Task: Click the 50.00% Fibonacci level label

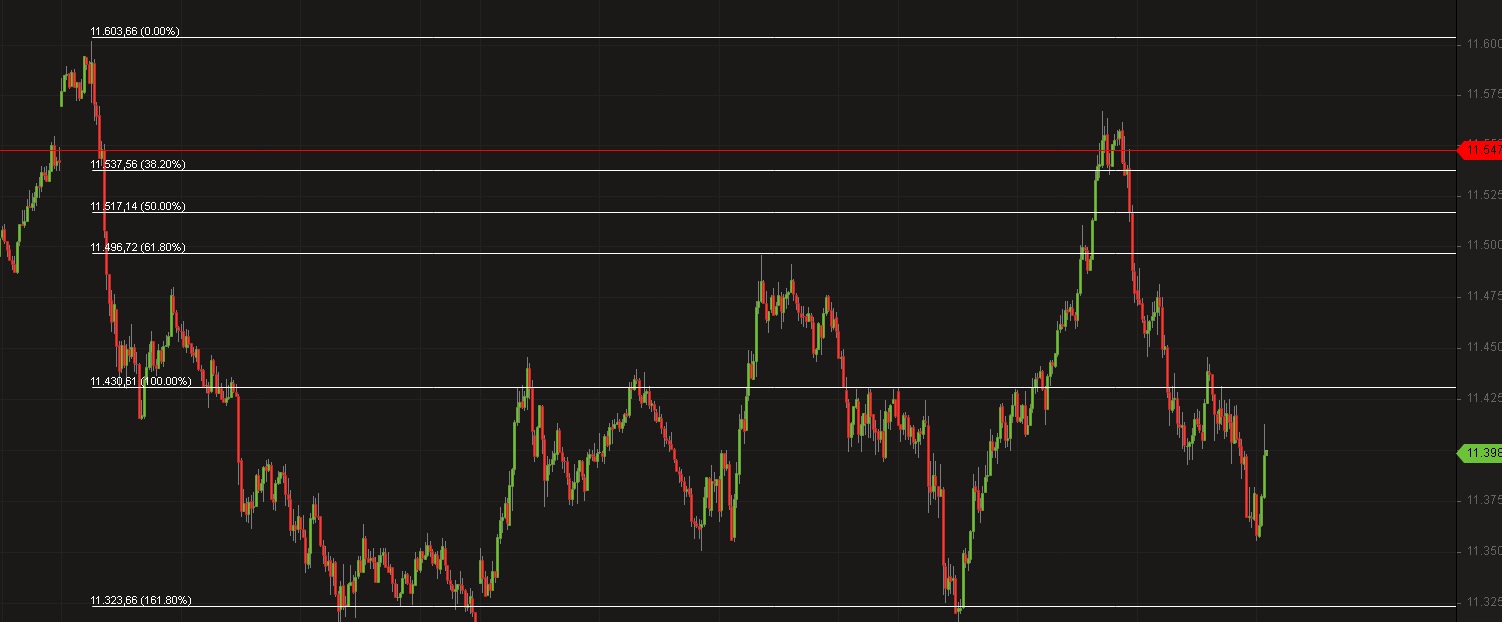Action: (x=138, y=206)
